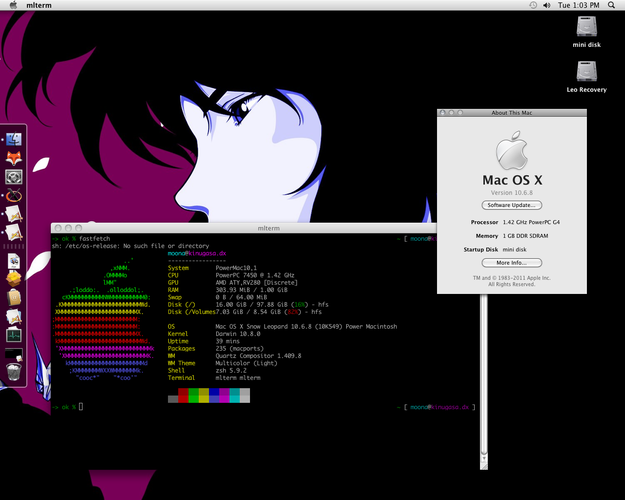Zoom the mlterm window with third titlebar button
Screen dimensions: 625x500
pyautogui.click(x=79, y=228)
